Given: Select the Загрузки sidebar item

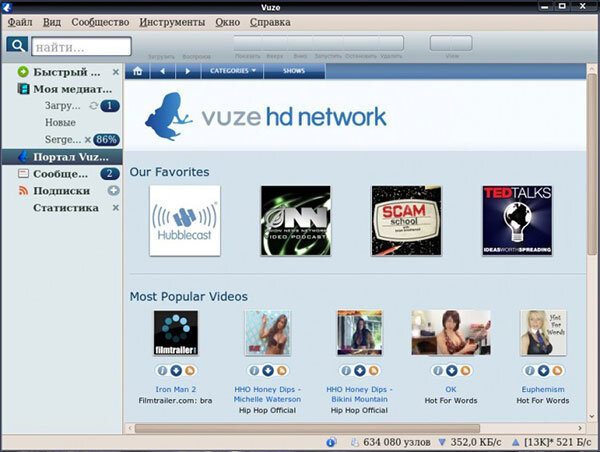Looking at the screenshot, I should 63,106.
